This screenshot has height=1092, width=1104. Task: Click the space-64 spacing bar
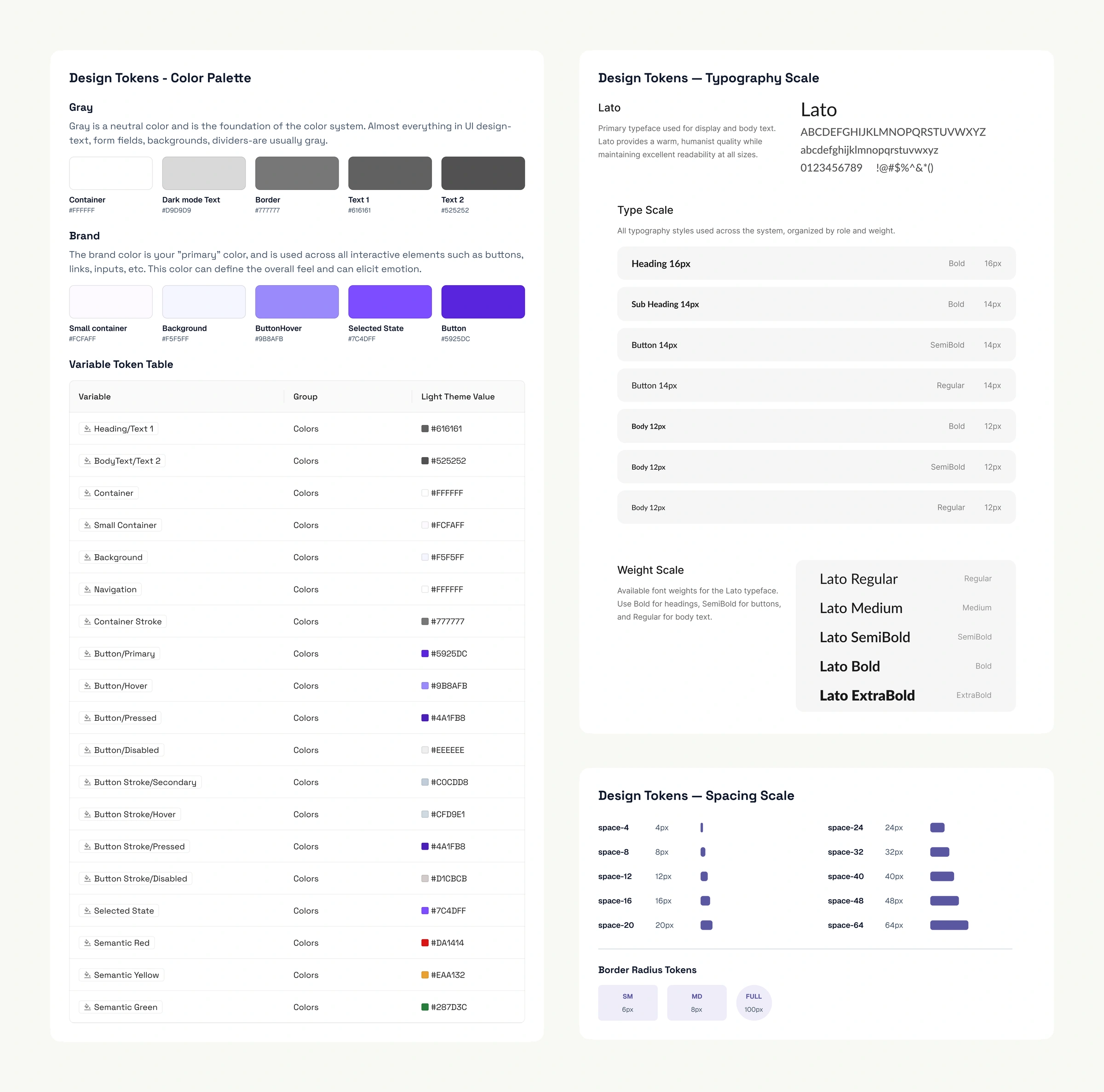pyautogui.click(x=949, y=925)
